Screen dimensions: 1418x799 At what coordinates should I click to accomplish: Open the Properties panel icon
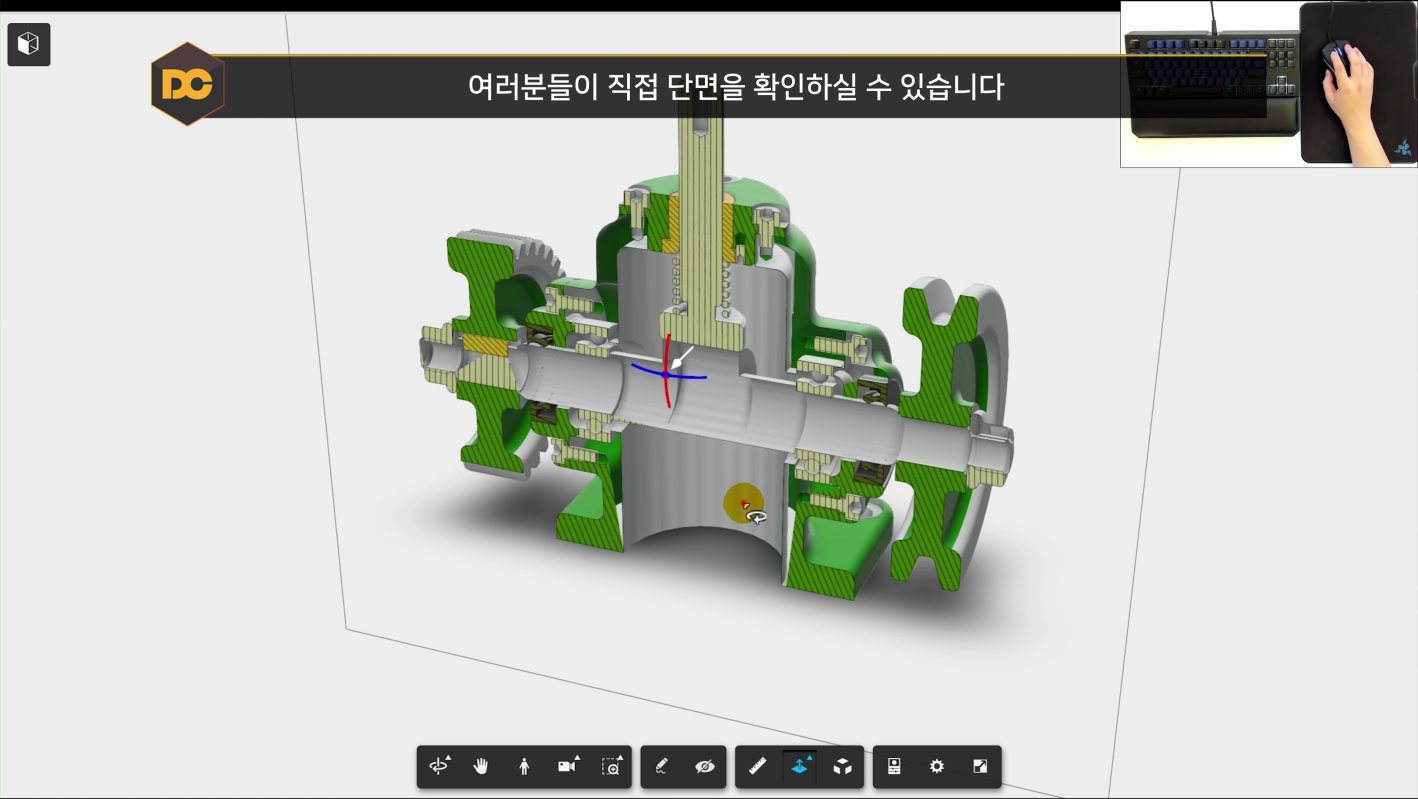pyautogui.click(x=894, y=766)
